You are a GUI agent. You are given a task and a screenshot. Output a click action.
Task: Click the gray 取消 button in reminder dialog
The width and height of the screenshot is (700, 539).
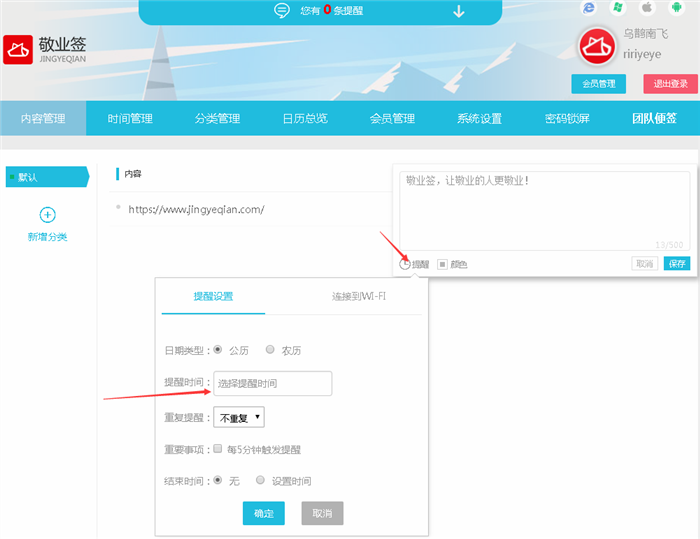coord(322,513)
